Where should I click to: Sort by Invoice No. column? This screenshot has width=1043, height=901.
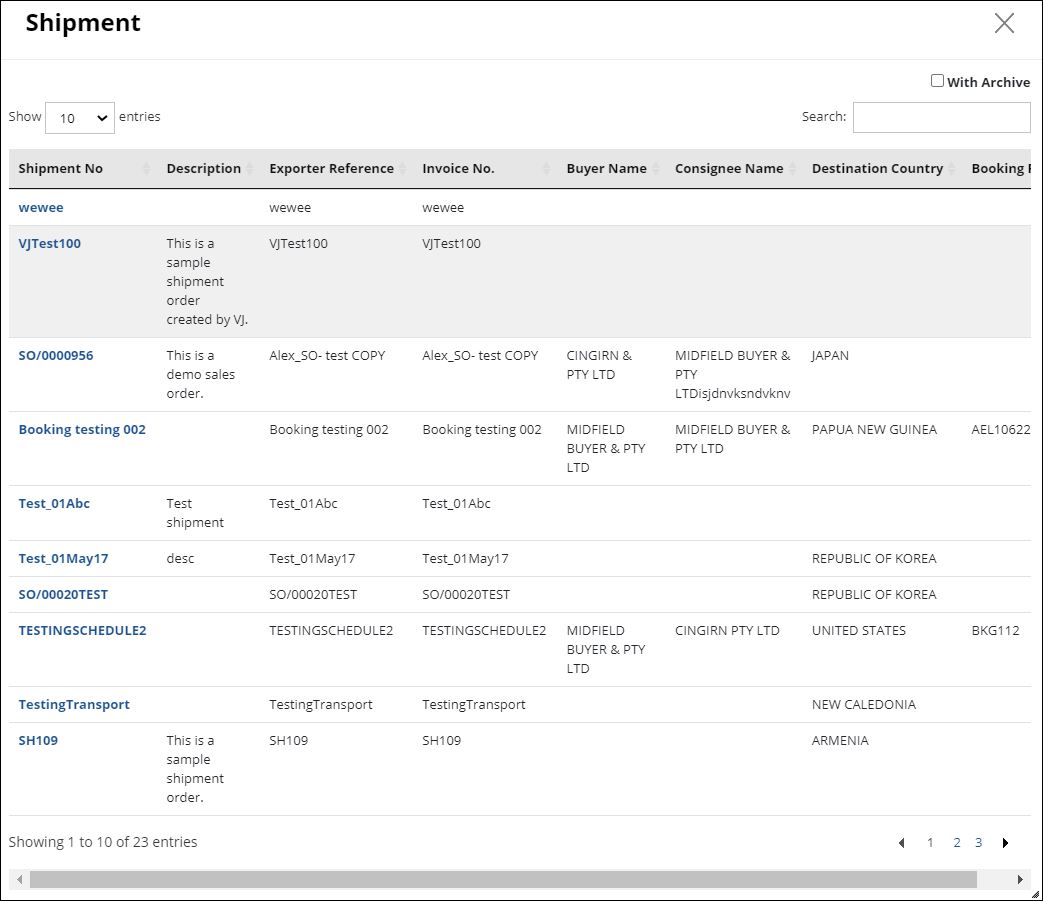(485, 169)
